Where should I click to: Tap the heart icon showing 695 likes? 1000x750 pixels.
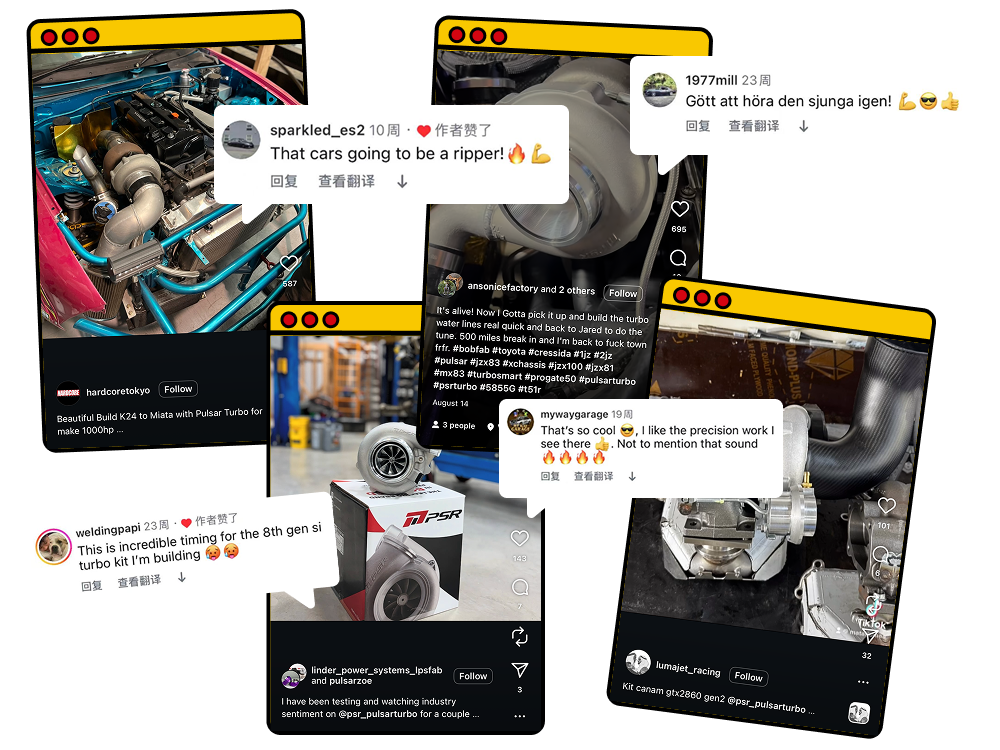click(680, 209)
